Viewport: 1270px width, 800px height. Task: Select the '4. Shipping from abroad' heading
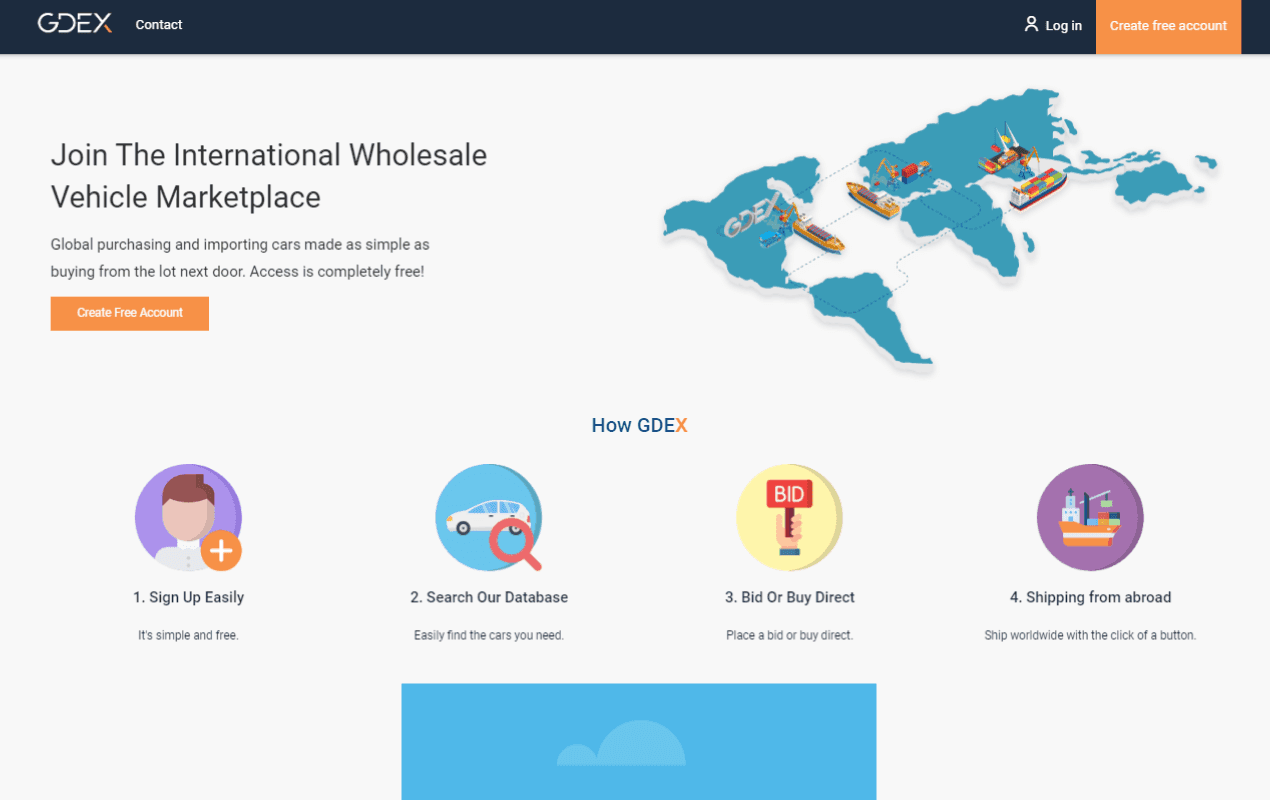click(x=1090, y=597)
